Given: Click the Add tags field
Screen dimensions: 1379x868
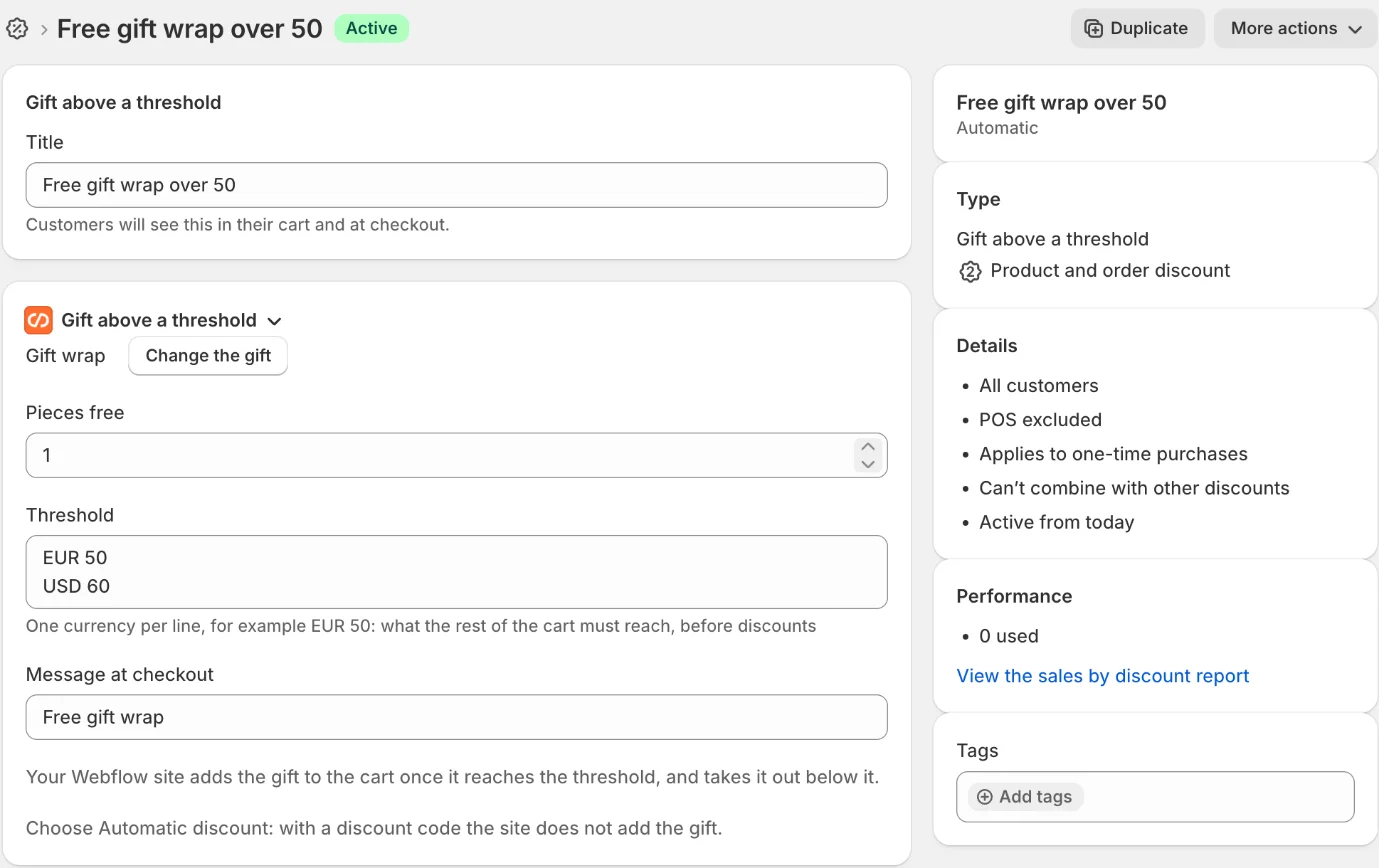Looking at the screenshot, I should pos(1155,797).
